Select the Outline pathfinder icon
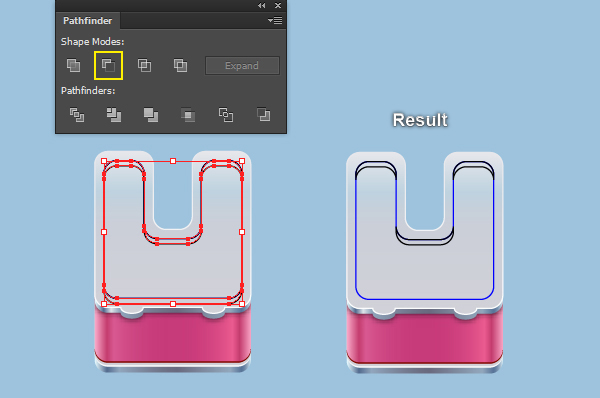600x398 pixels. [226, 115]
